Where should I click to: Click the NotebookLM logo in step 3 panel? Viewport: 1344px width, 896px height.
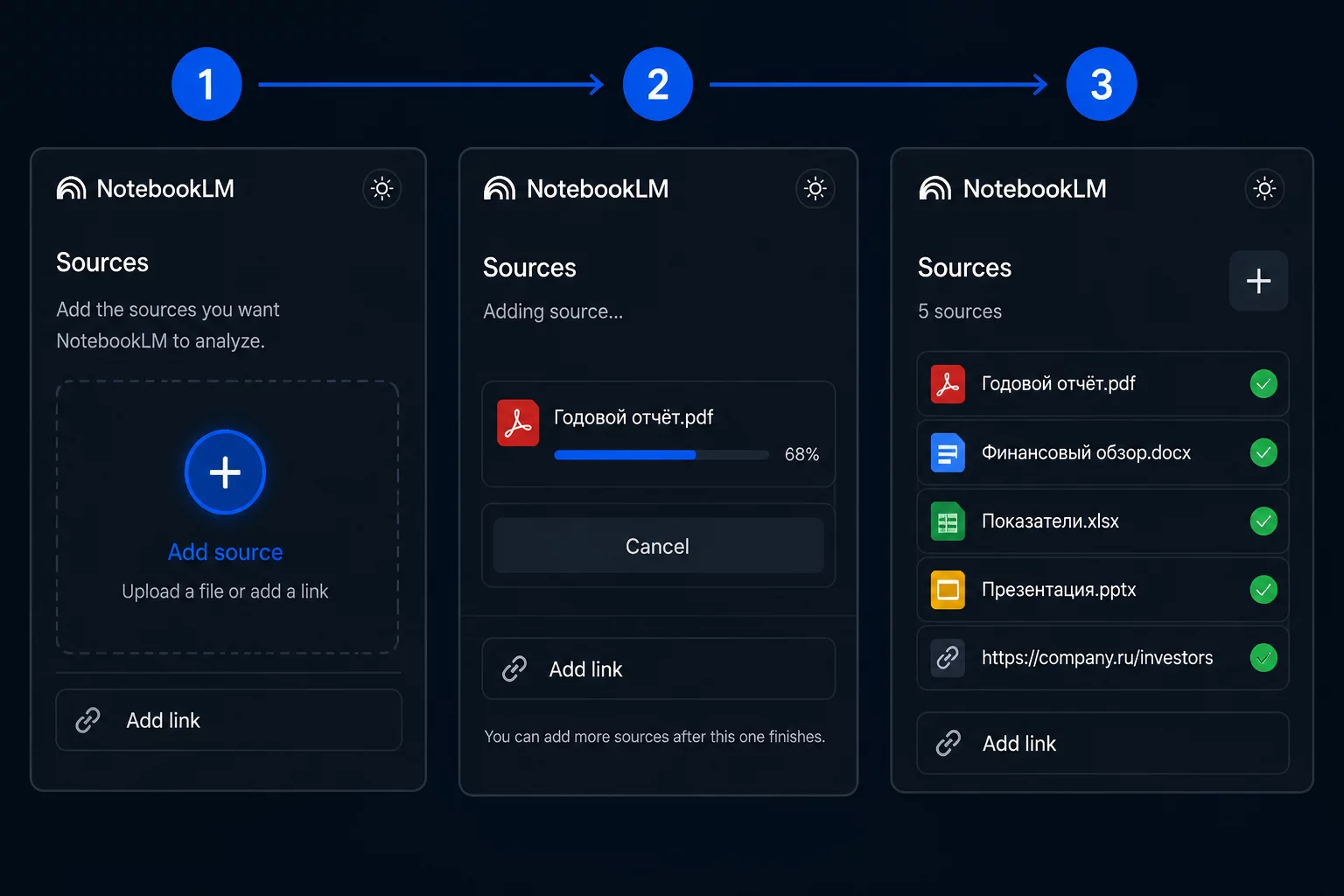(1013, 188)
